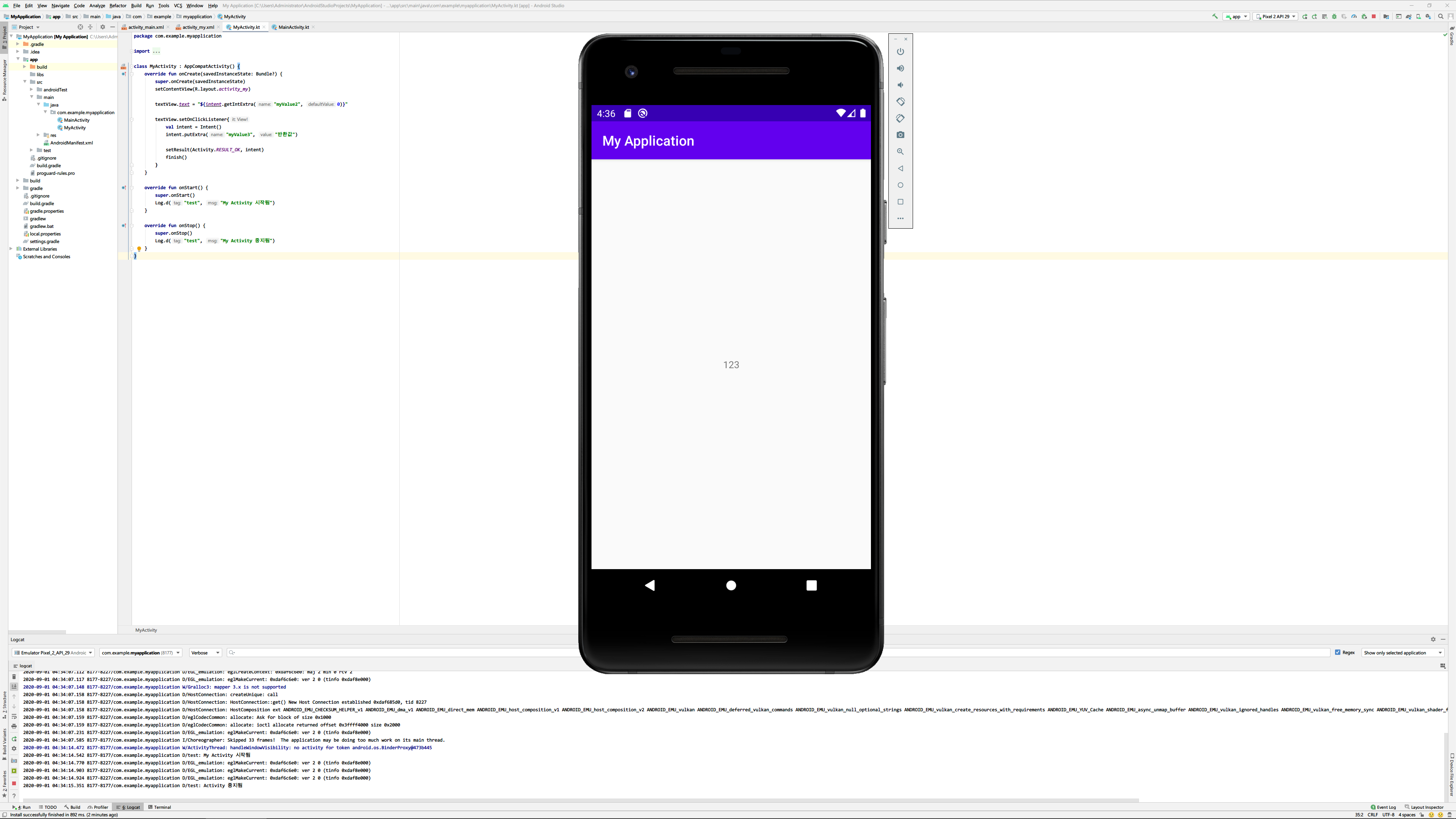The width and height of the screenshot is (1456, 819).
Task: Stop the running app with red square
Action: tap(1373, 16)
